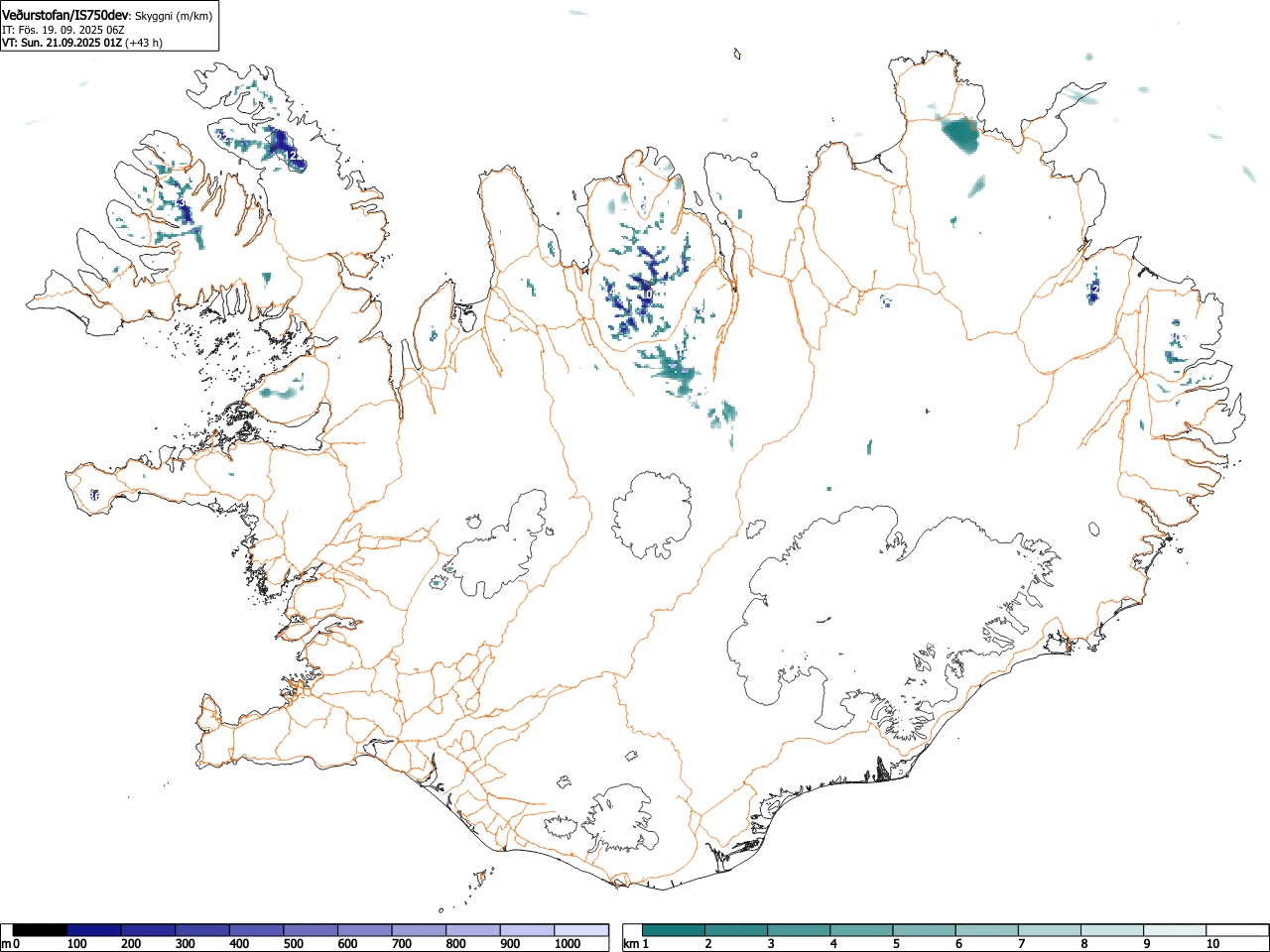Screen dimensions: 1270x952
Task: Click the '500' tick label
Action: pyautogui.click(x=294, y=944)
